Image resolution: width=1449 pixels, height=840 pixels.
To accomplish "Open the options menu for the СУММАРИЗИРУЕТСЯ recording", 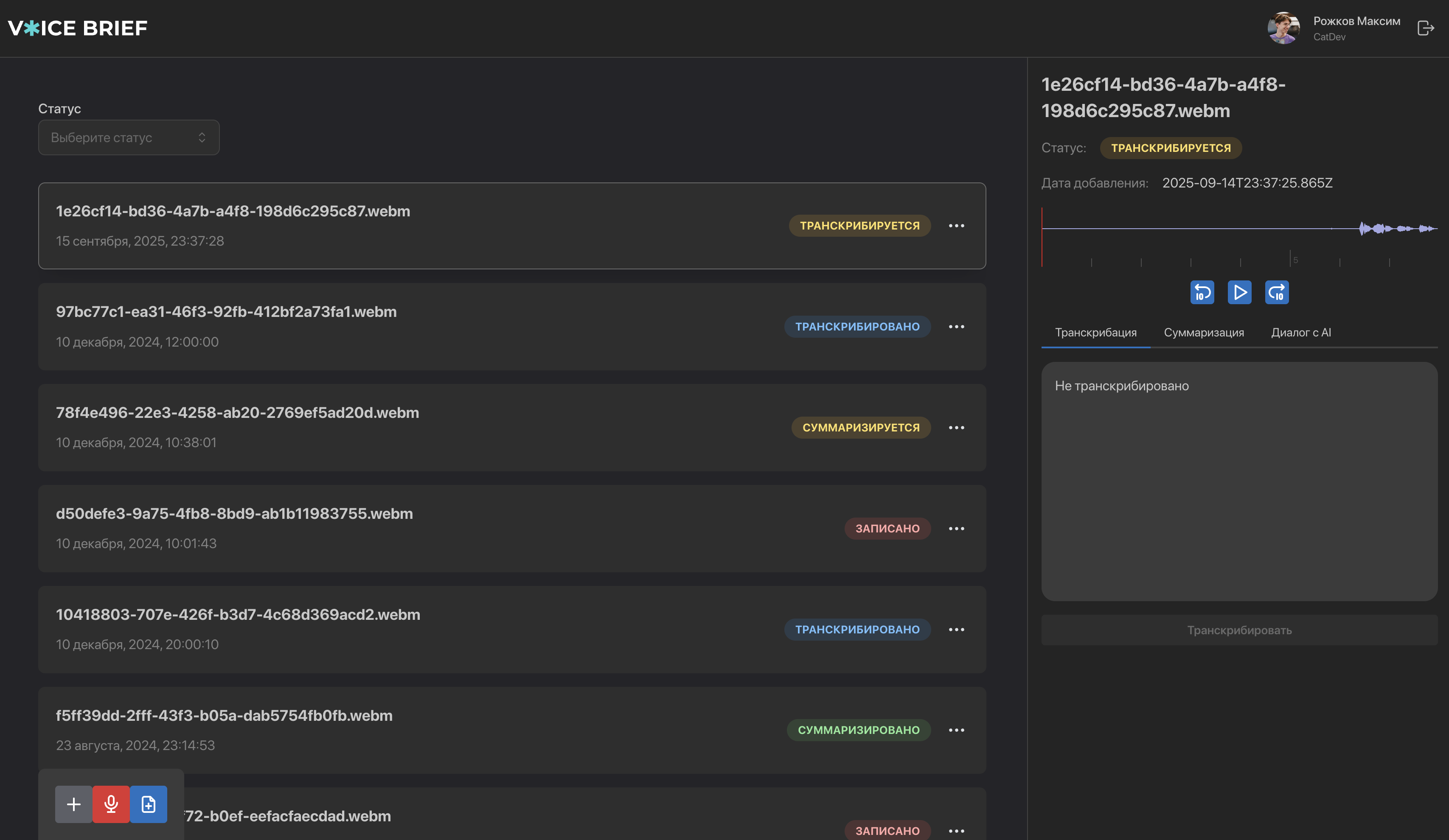I will tap(956, 428).
